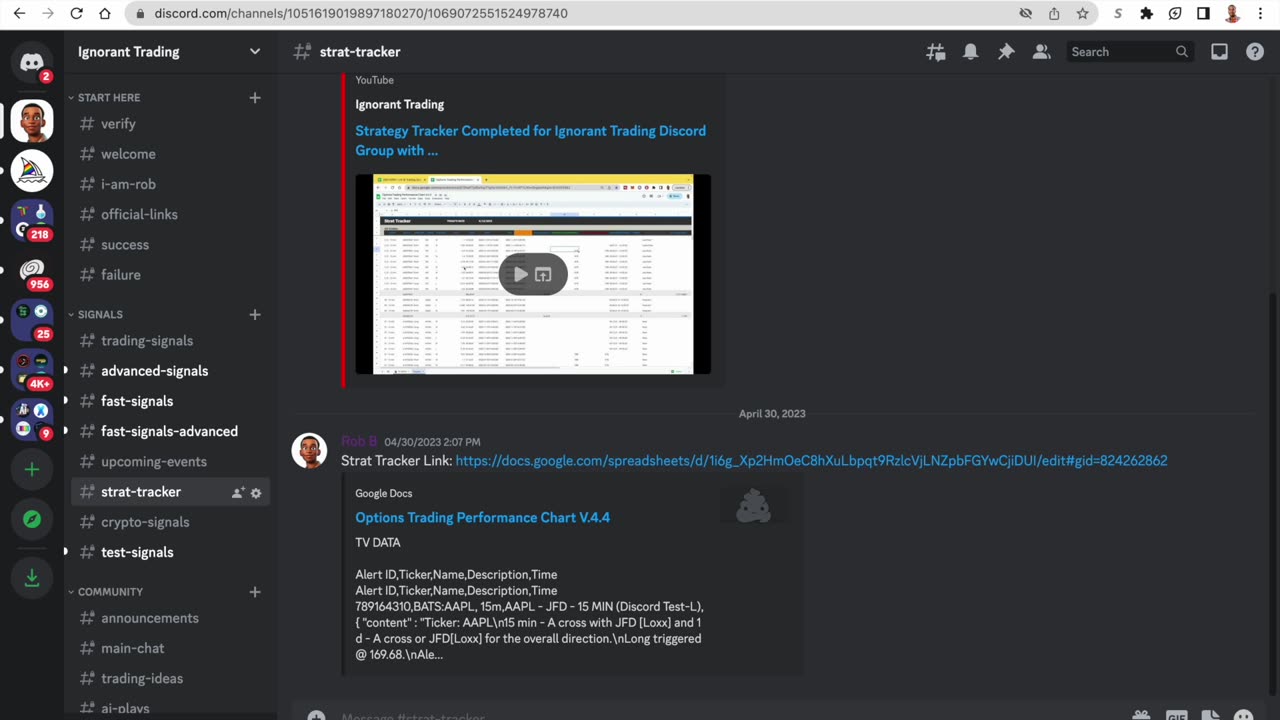This screenshot has height=720, width=1280.
Task: Open the fast-signals-advanced channel
Action: pos(170,431)
